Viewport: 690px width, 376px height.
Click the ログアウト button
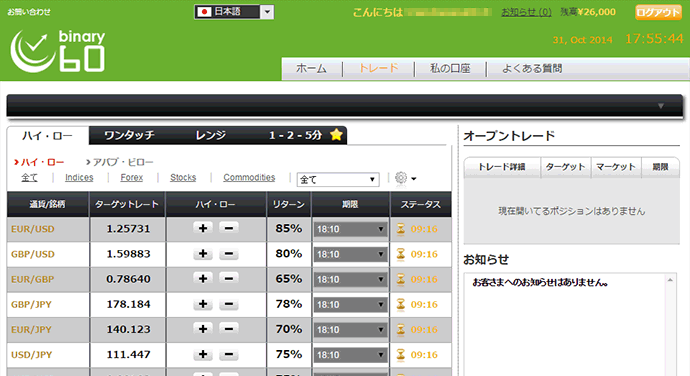coord(658,12)
